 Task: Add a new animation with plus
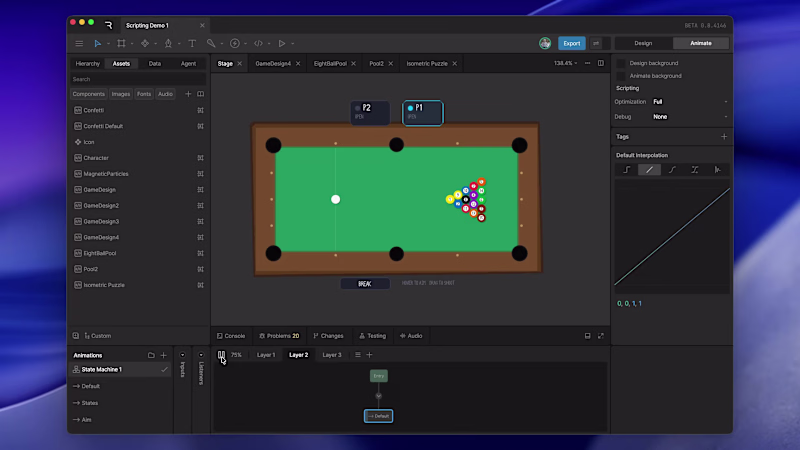click(164, 355)
